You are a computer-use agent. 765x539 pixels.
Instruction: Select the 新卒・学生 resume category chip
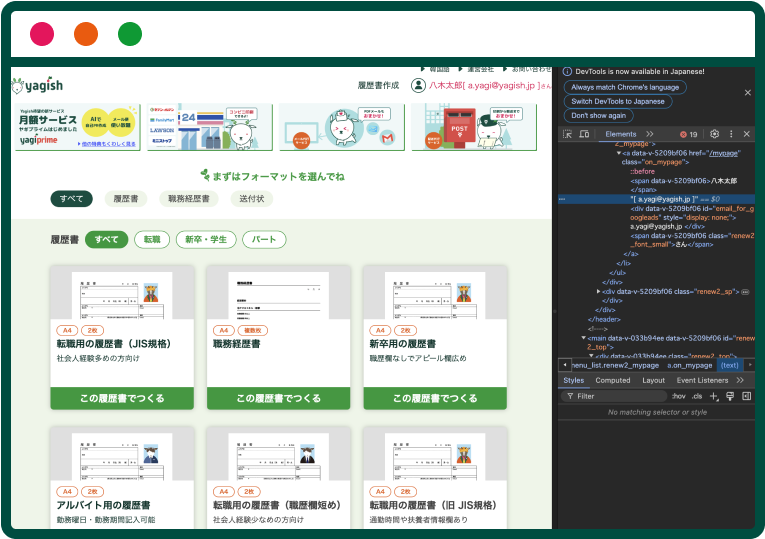click(x=206, y=240)
